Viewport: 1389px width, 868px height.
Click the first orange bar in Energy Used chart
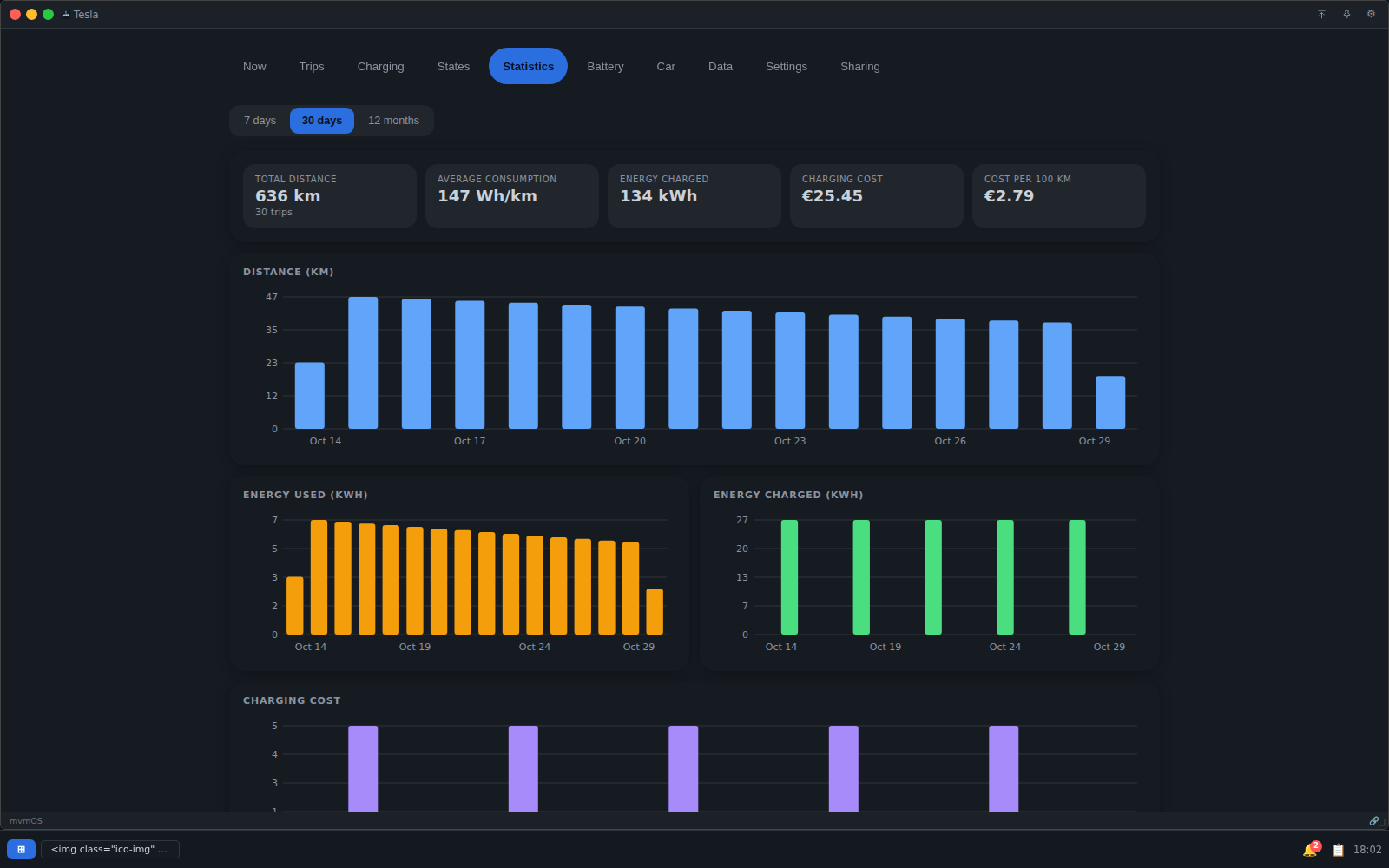coord(295,606)
